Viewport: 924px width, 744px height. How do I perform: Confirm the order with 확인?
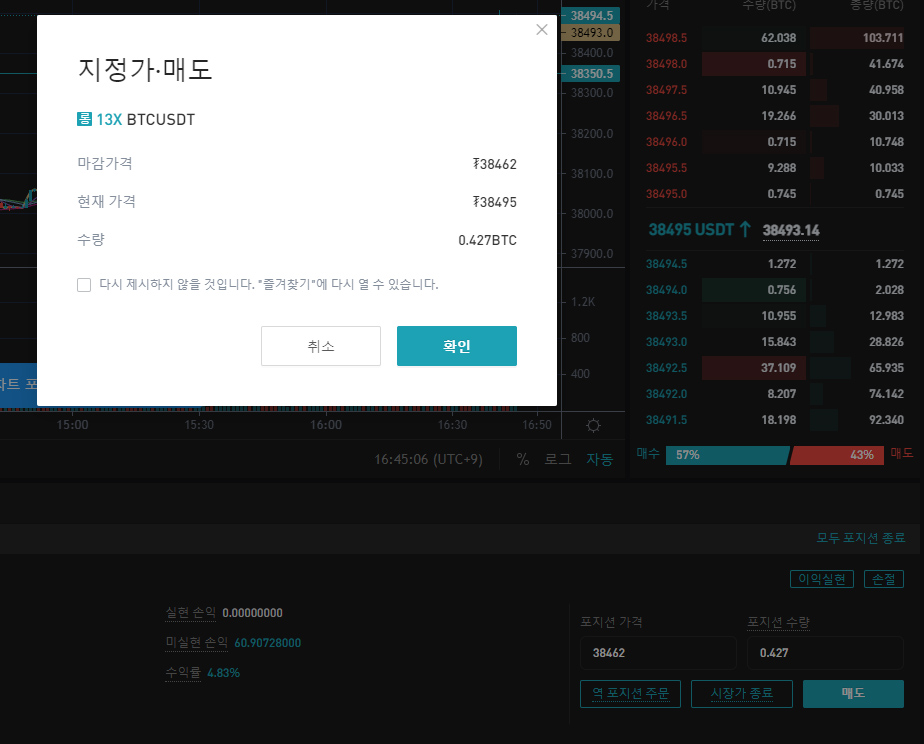[x=457, y=346]
